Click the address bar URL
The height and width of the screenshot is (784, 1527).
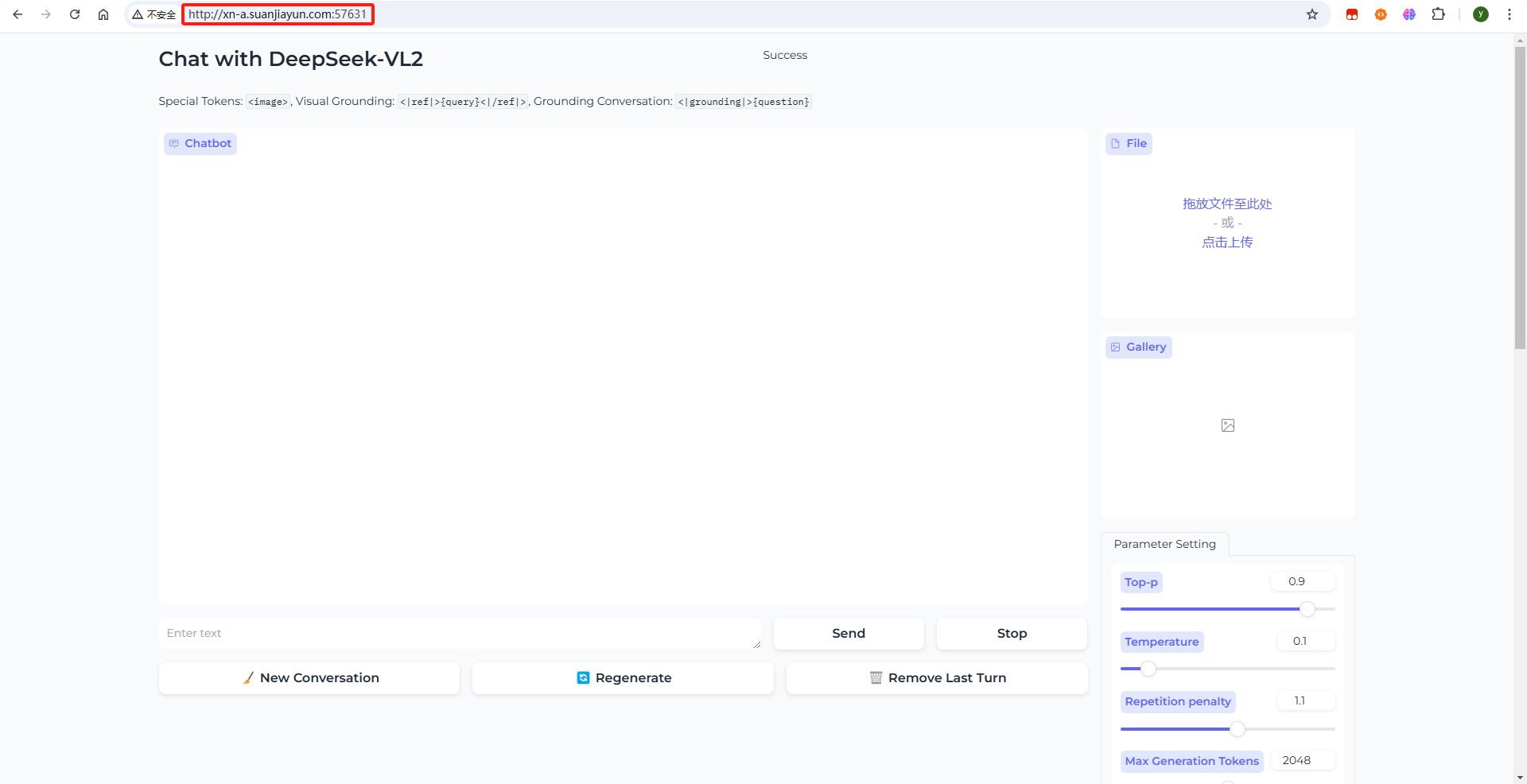[x=278, y=14]
